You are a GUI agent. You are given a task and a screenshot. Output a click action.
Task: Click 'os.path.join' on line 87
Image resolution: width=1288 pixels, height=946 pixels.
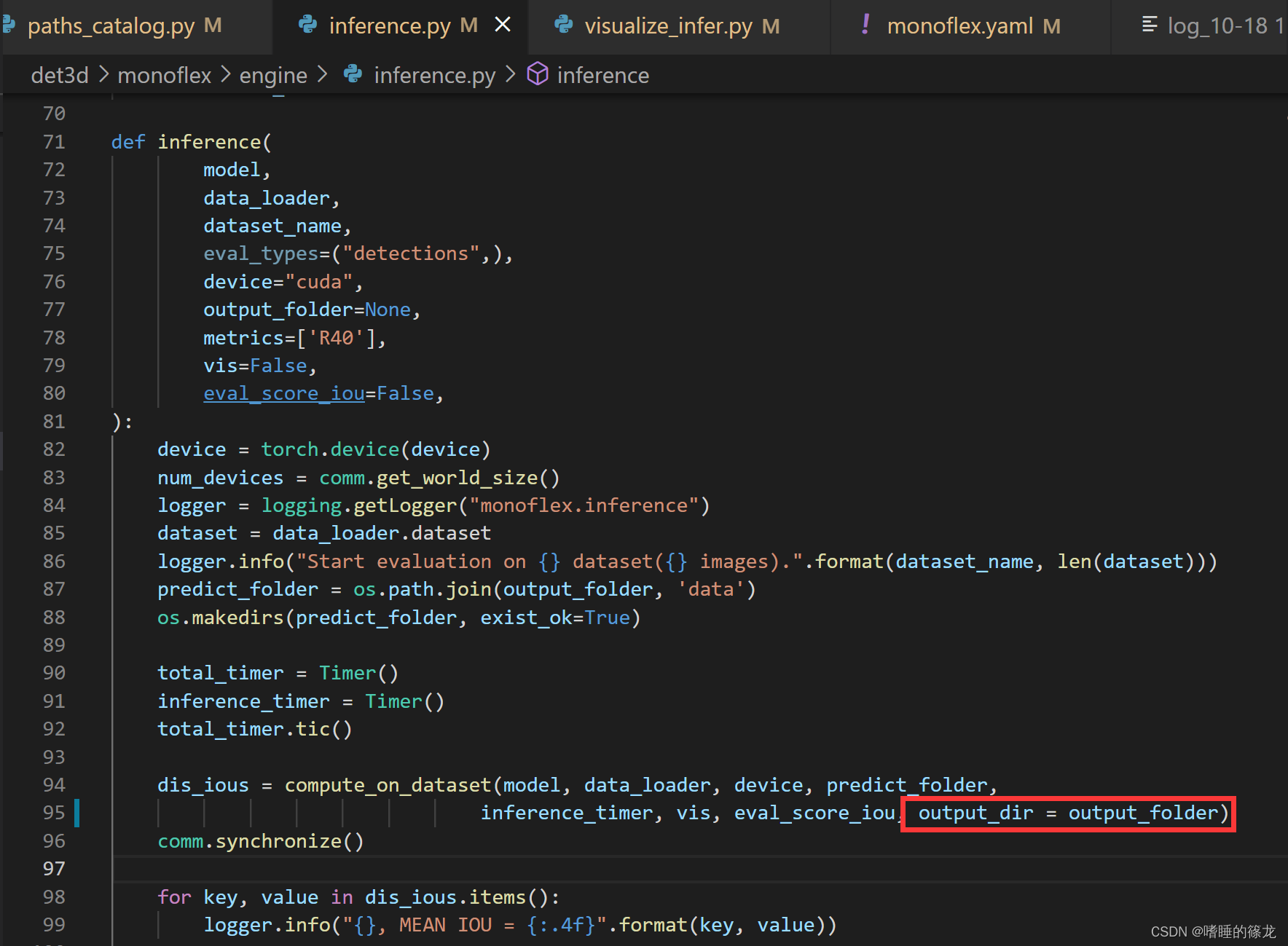tap(423, 589)
